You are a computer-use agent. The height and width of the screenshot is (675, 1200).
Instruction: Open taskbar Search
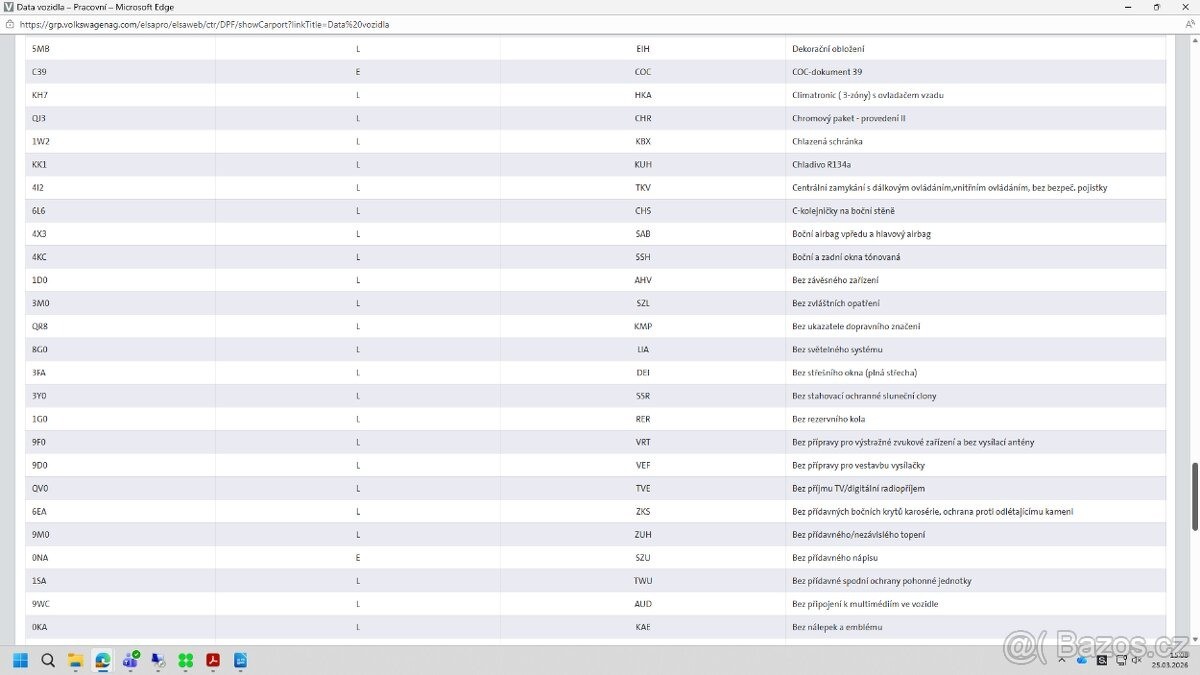48,660
